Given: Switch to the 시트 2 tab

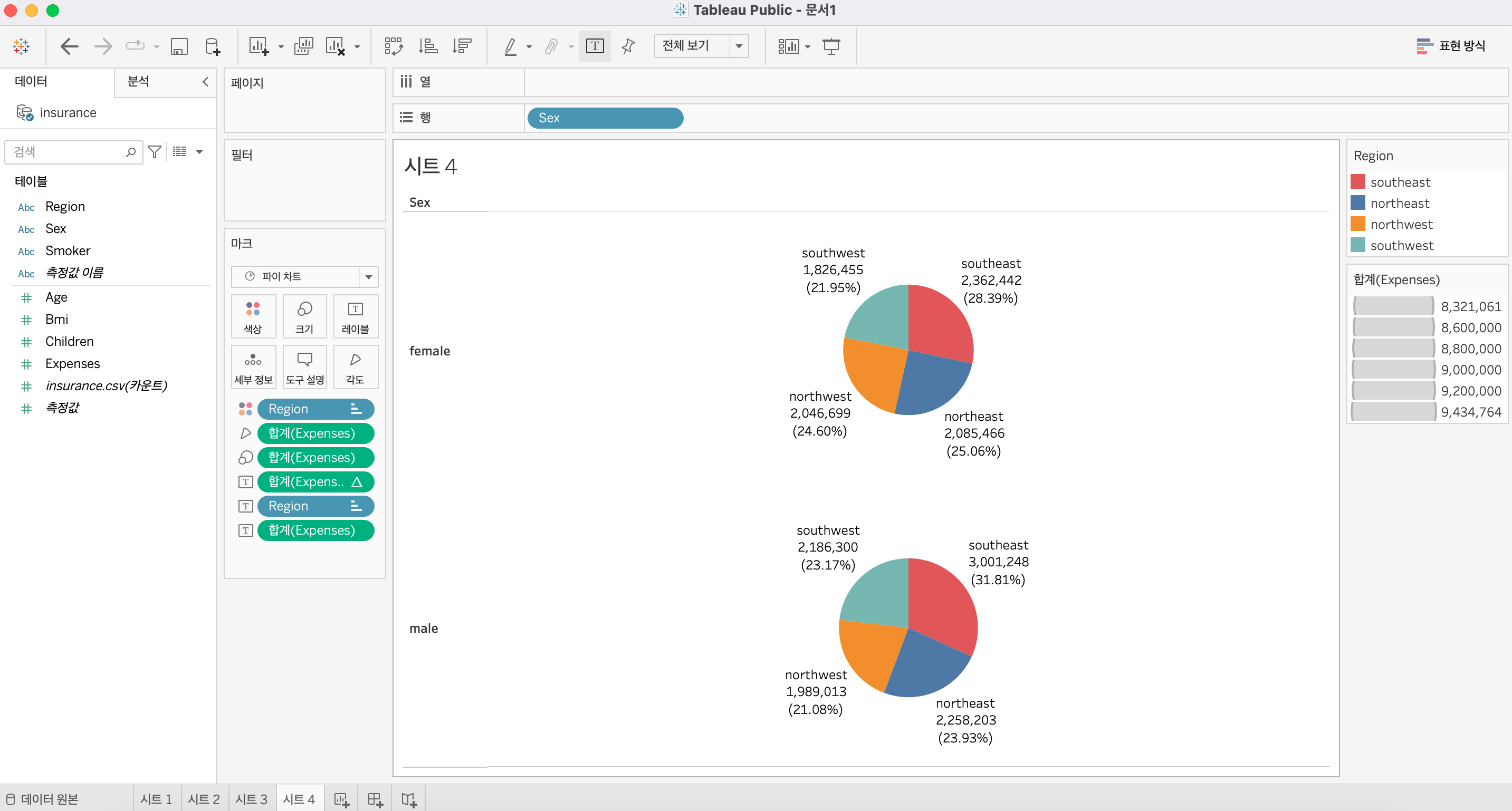Looking at the screenshot, I should (204, 799).
